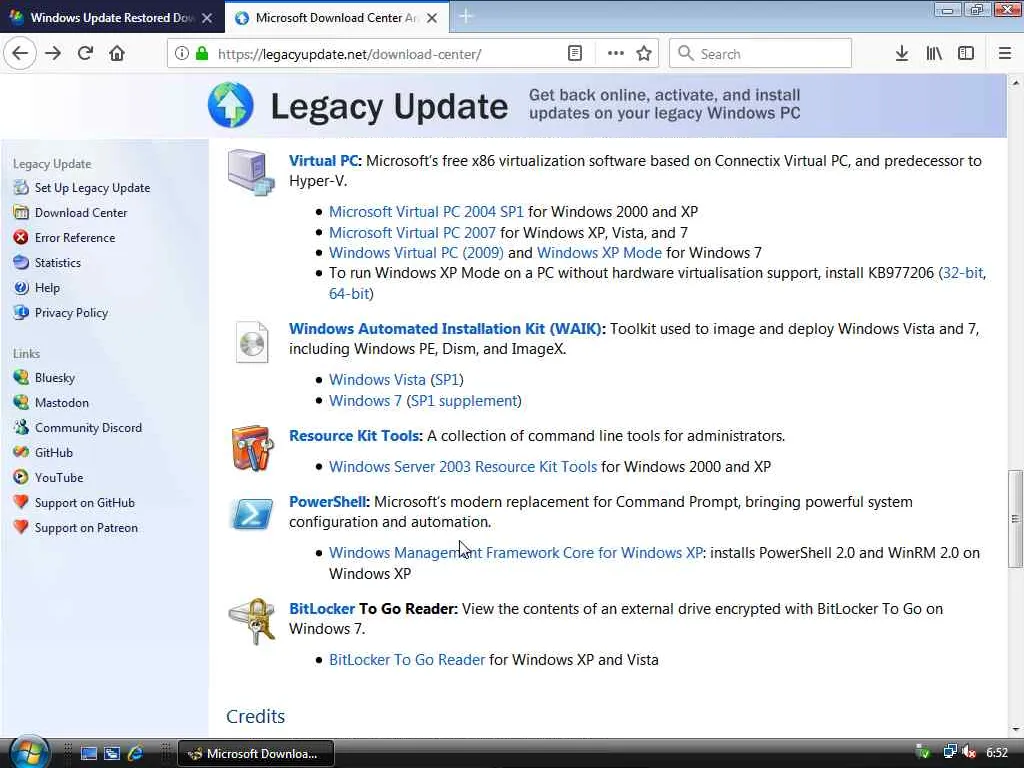The height and width of the screenshot is (768, 1024).
Task: View the green padlock connection details
Action: click(x=202, y=54)
